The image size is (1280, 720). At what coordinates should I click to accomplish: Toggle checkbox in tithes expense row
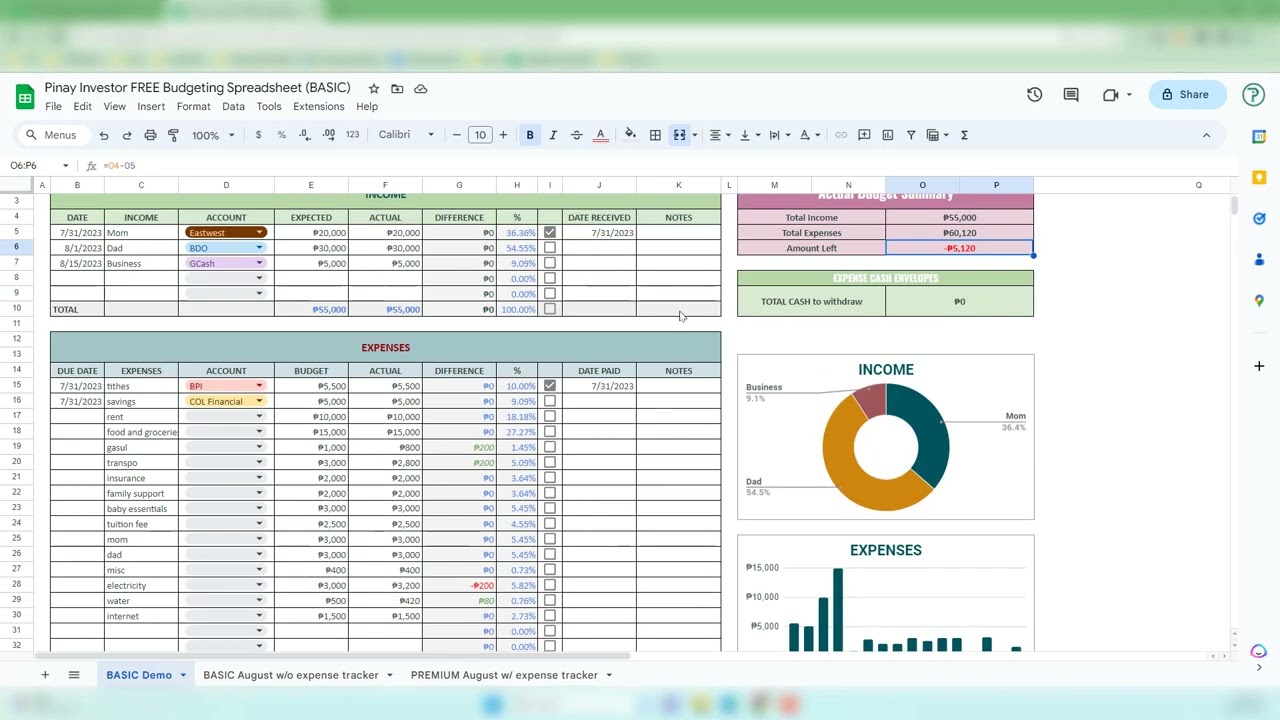click(x=549, y=385)
